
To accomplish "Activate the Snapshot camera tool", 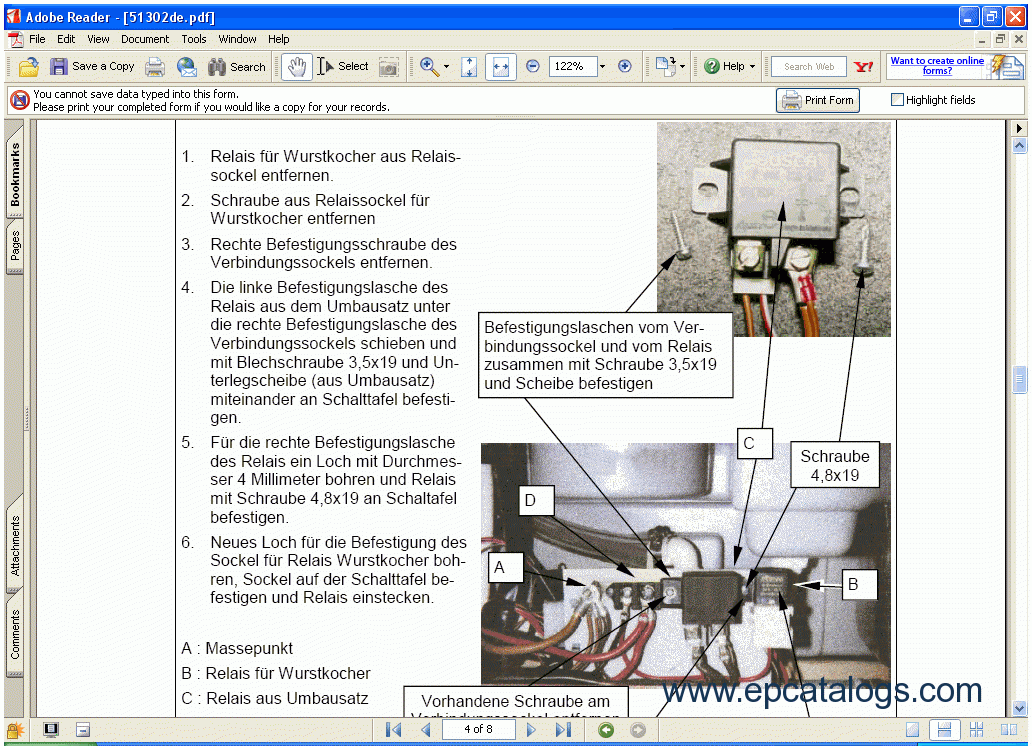I will point(389,67).
